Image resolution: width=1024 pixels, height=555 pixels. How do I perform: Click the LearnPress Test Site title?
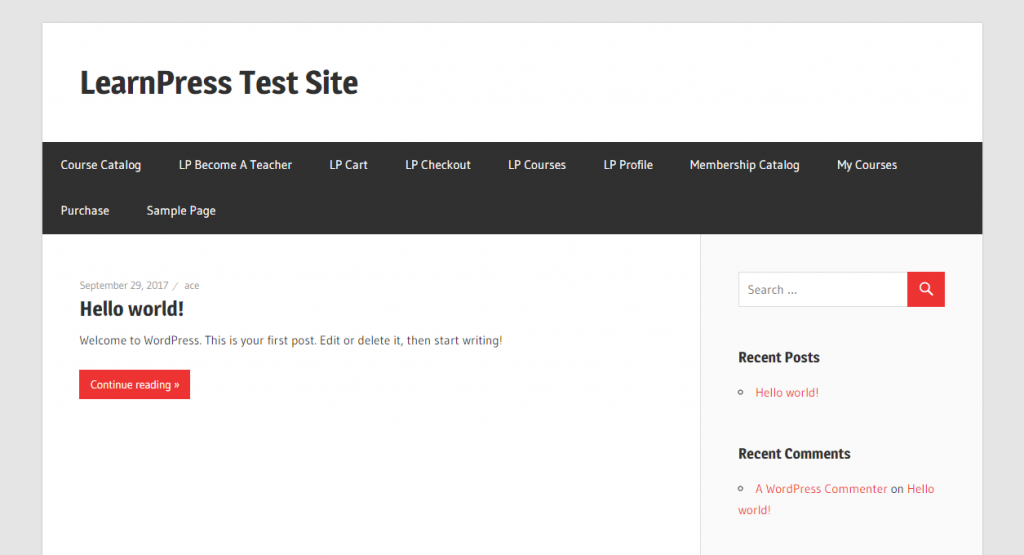point(219,83)
